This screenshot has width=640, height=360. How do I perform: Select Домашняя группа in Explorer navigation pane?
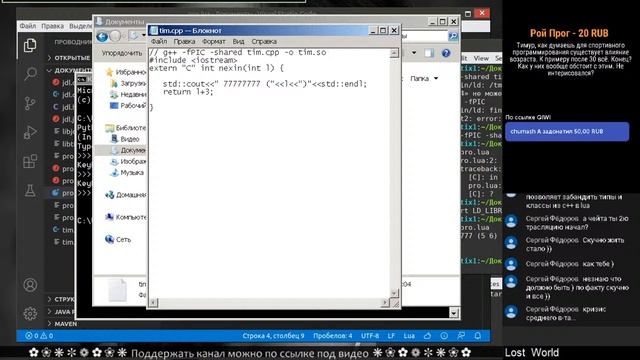coord(126,195)
